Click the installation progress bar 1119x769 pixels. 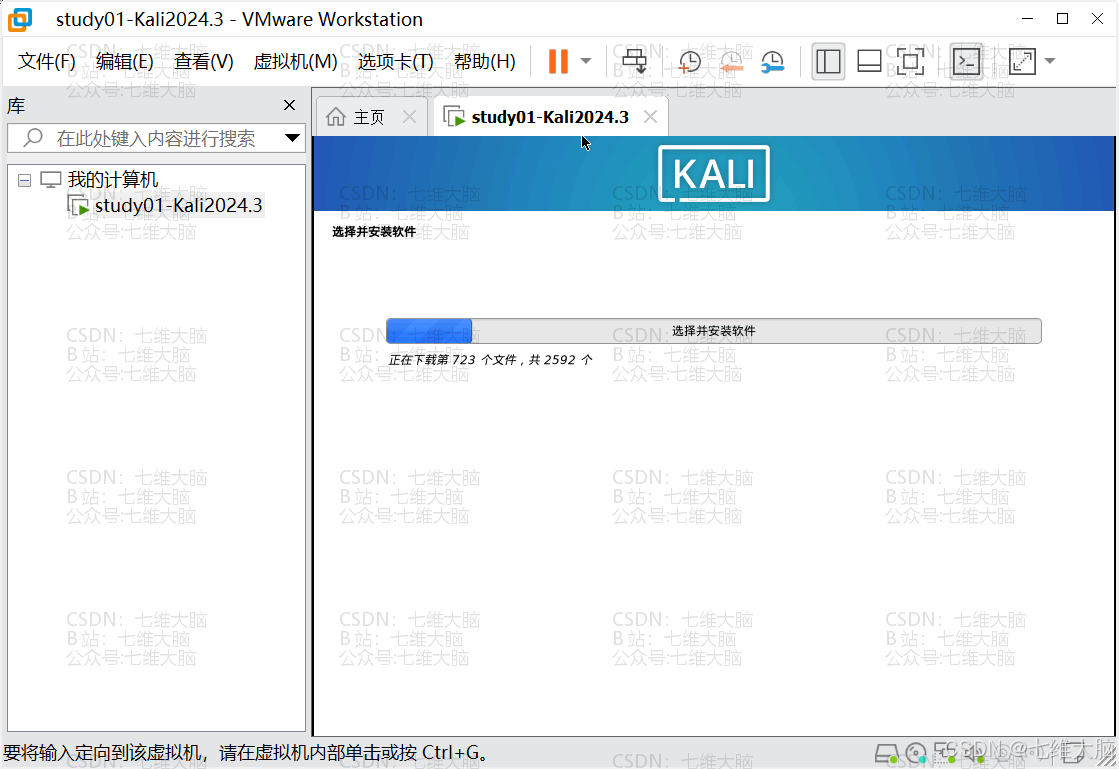pos(714,331)
